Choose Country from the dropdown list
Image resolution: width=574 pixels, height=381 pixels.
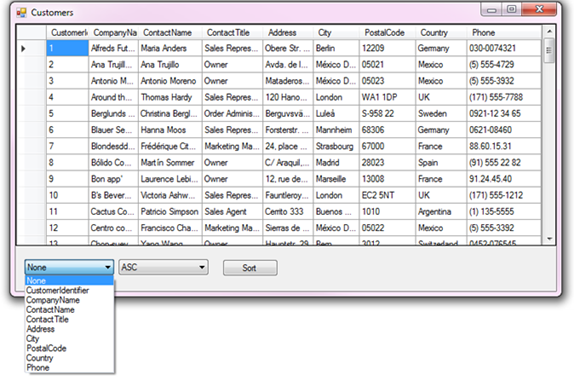(69, 358)
